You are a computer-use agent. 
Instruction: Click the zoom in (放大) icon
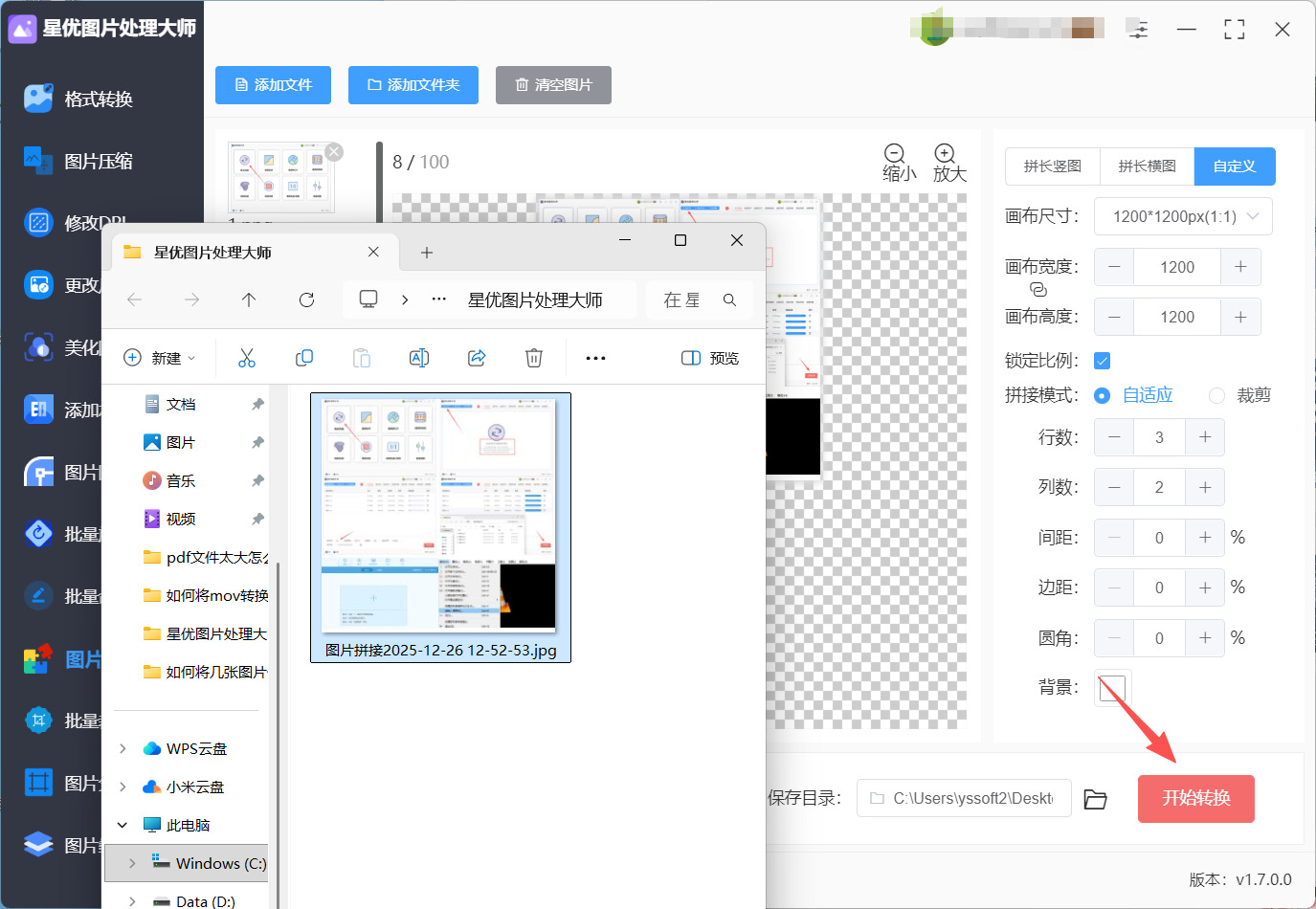[x=945, y=154]
